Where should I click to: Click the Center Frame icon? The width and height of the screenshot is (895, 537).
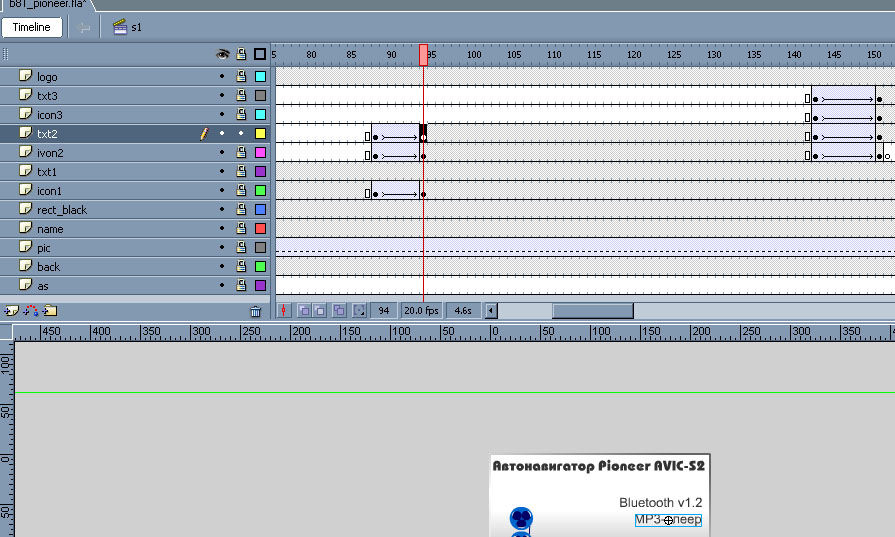click(x=284, y=310)
